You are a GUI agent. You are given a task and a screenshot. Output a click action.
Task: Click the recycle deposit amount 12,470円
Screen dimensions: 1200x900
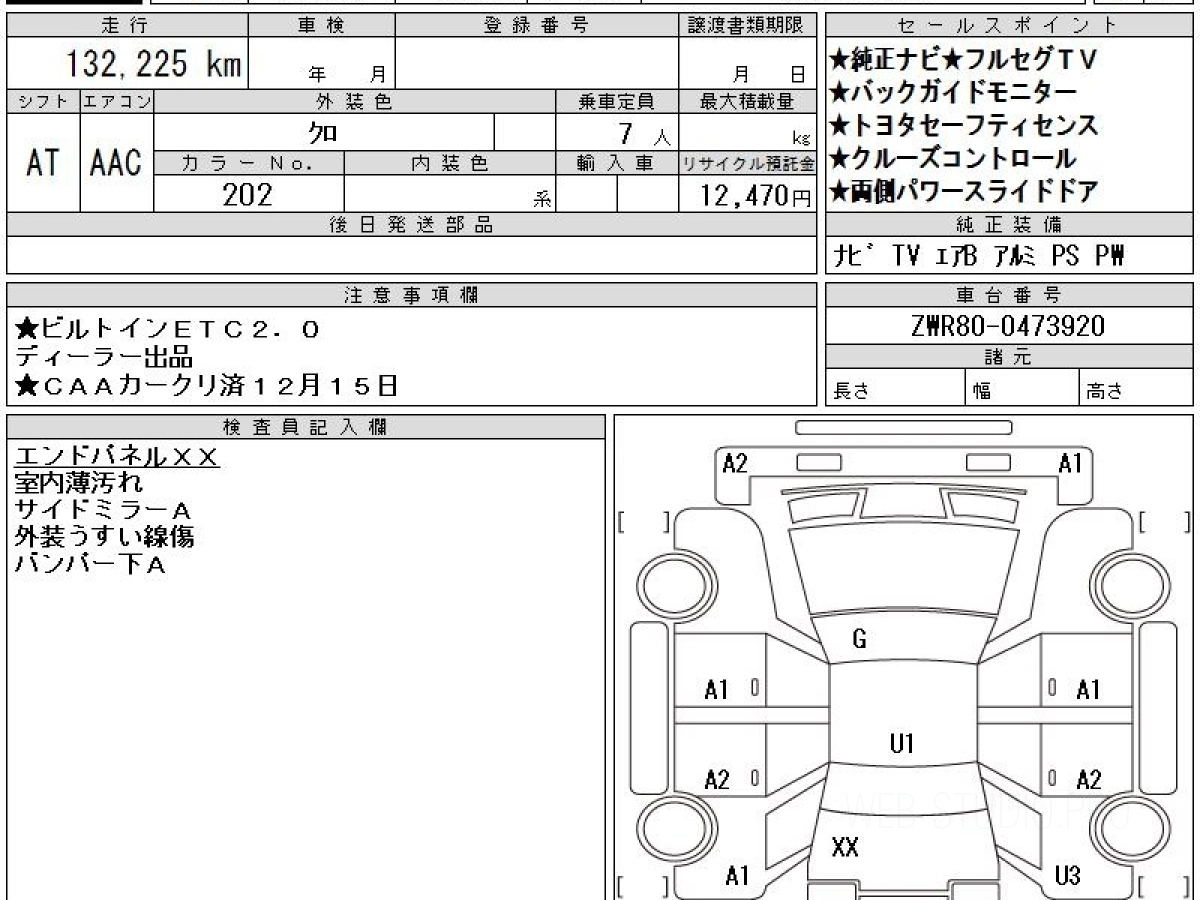point(757,196)
